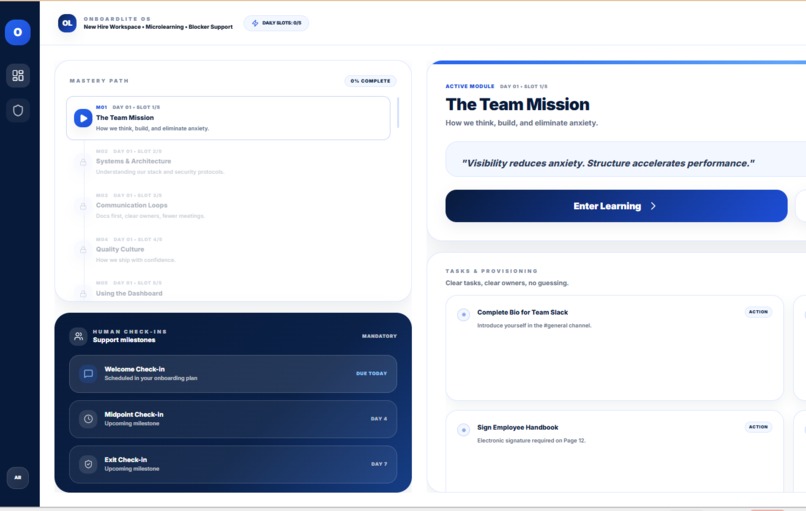Image resolution: width=806 pixels, height=511 pixels.
Task: Toggle Sign Employee Handbook task circle
Action: coord(463,429)
